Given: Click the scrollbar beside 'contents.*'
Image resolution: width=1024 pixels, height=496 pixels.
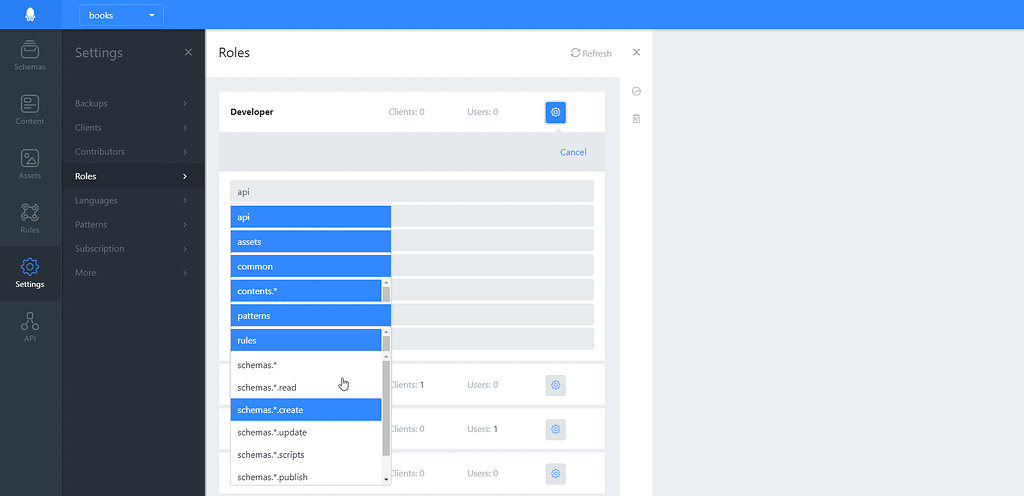Looking at the screenshot, I should coord(386,291).
